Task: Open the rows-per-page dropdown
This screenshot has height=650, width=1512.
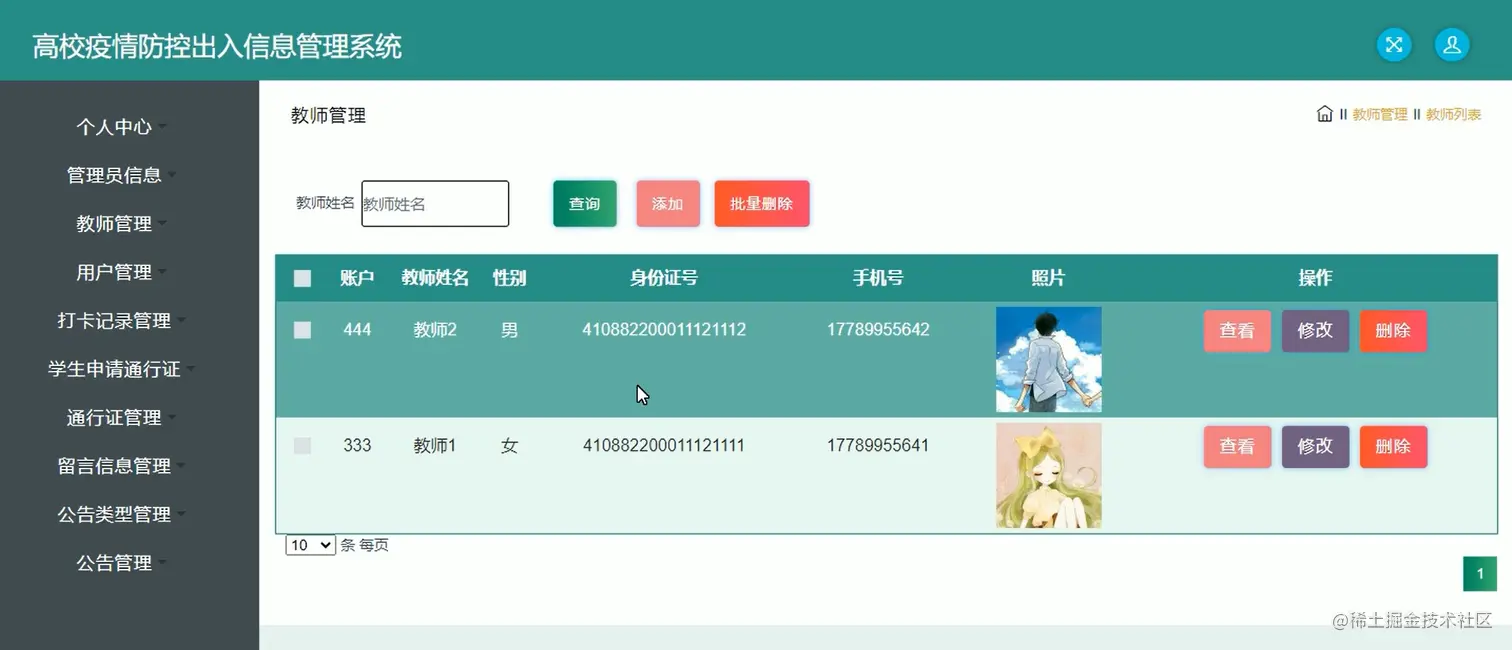Action: click(x=311, y=545)
